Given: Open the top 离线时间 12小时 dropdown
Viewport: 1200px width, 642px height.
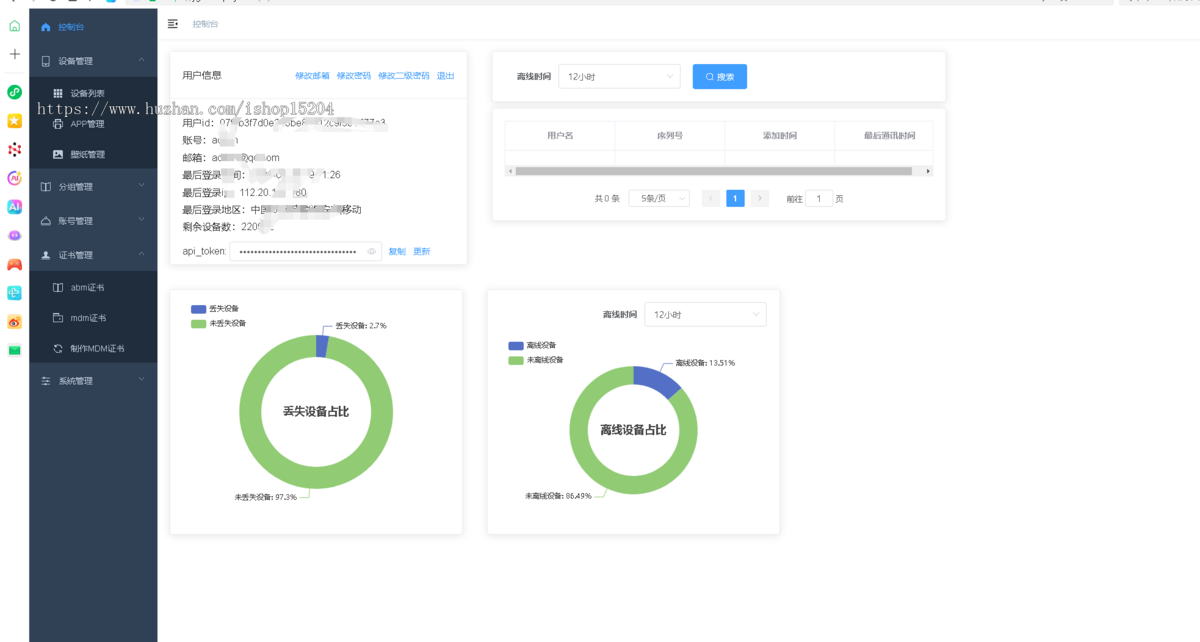Looking at the screenshot, I should click(619, 76).
